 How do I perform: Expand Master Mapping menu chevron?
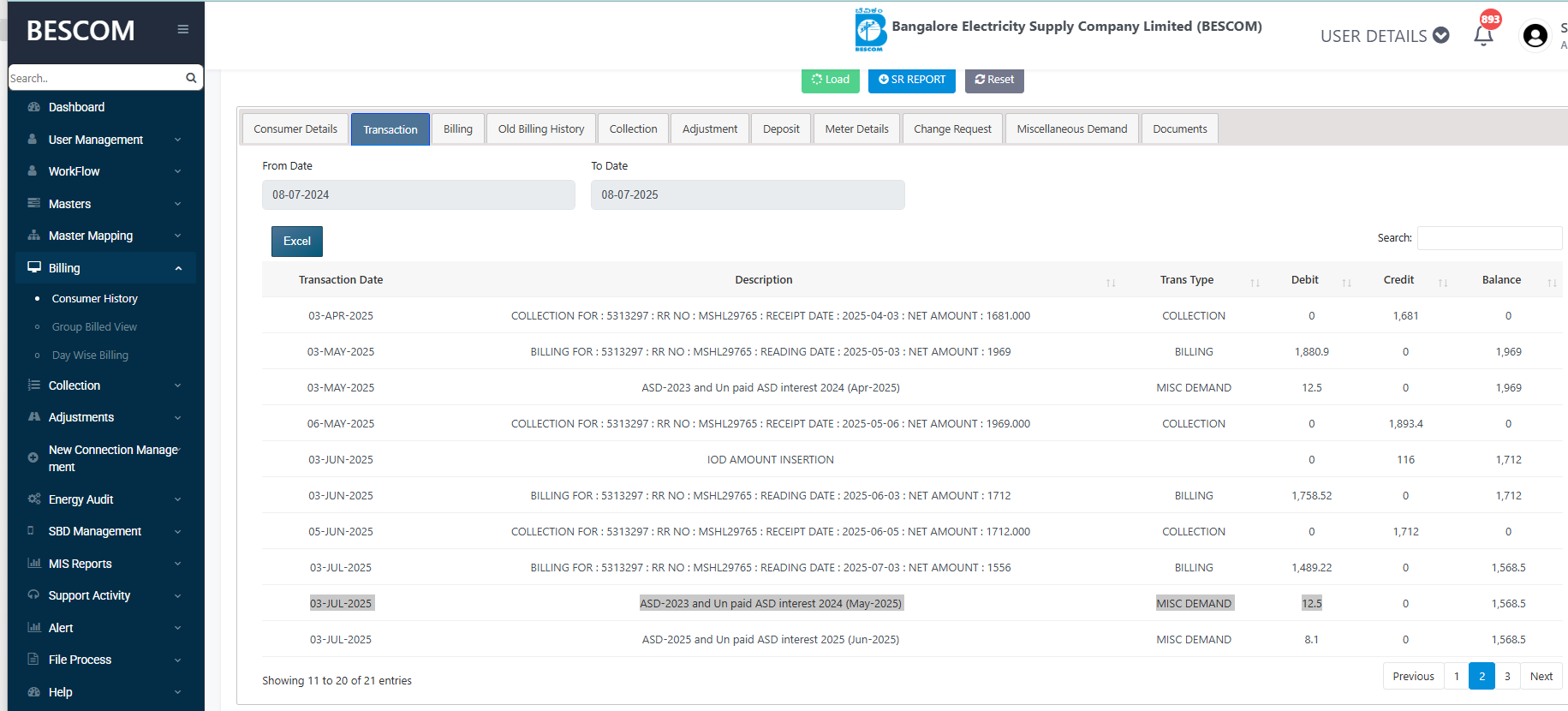(x=178, y=236)
